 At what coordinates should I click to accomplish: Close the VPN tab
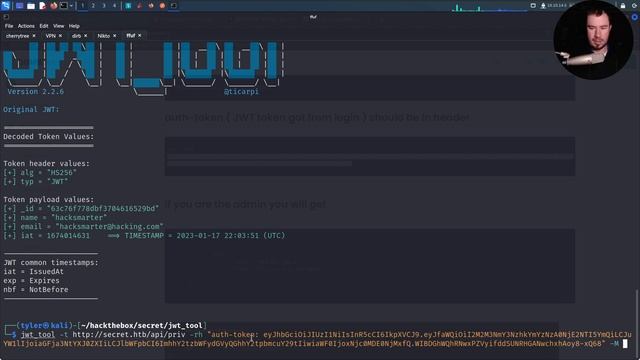click(60, 36)
